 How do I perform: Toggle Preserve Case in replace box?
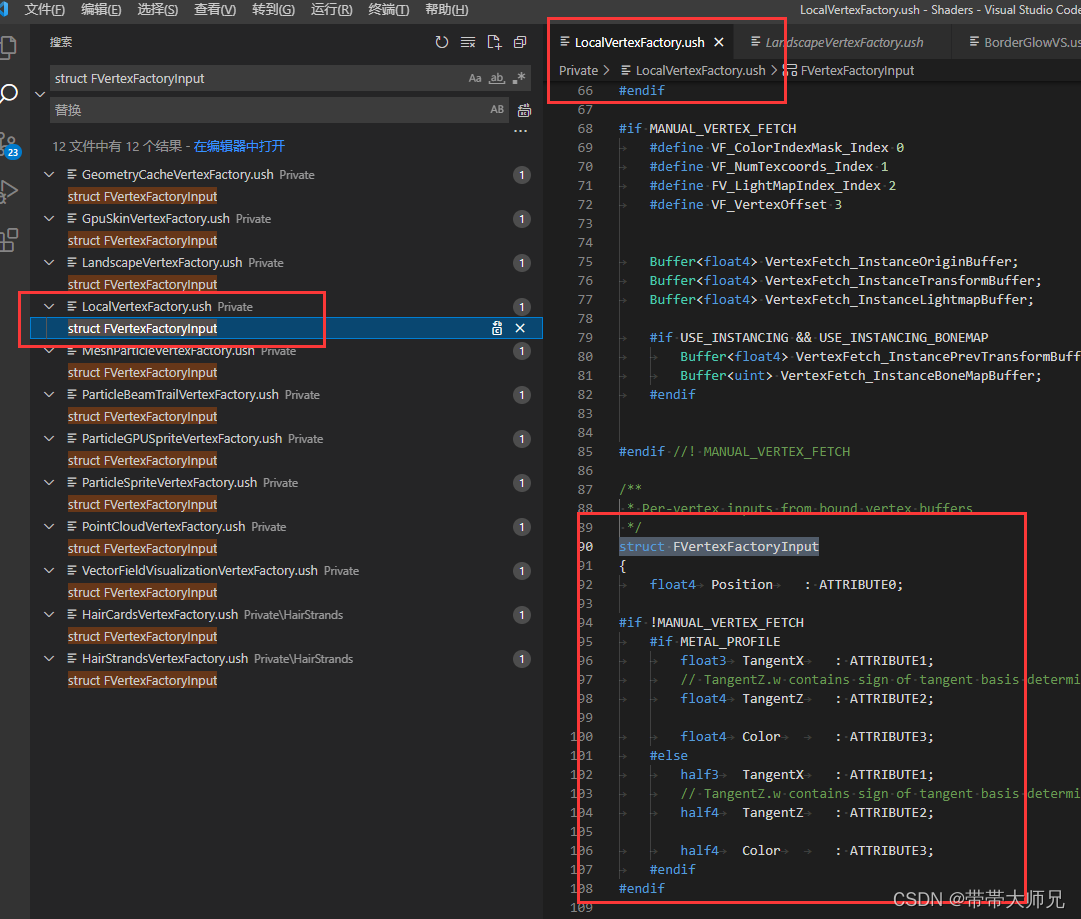[497, 110]
